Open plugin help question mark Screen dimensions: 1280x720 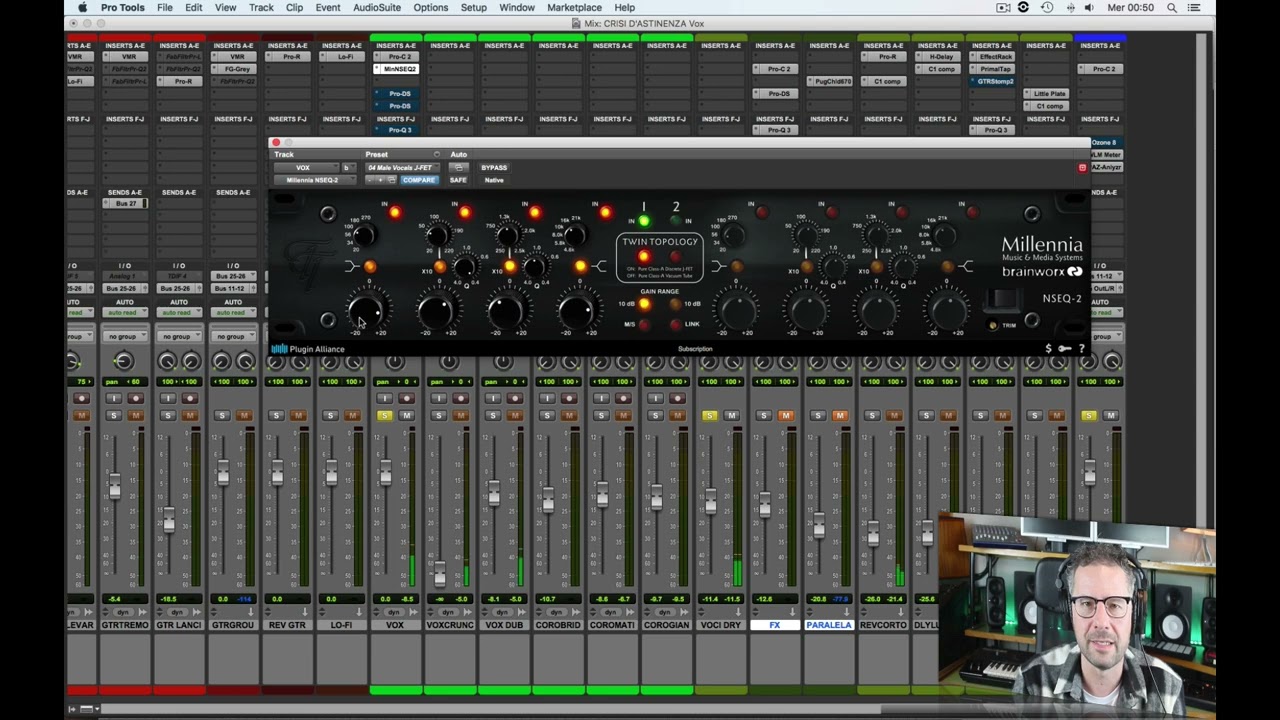tap(1081, 349)
